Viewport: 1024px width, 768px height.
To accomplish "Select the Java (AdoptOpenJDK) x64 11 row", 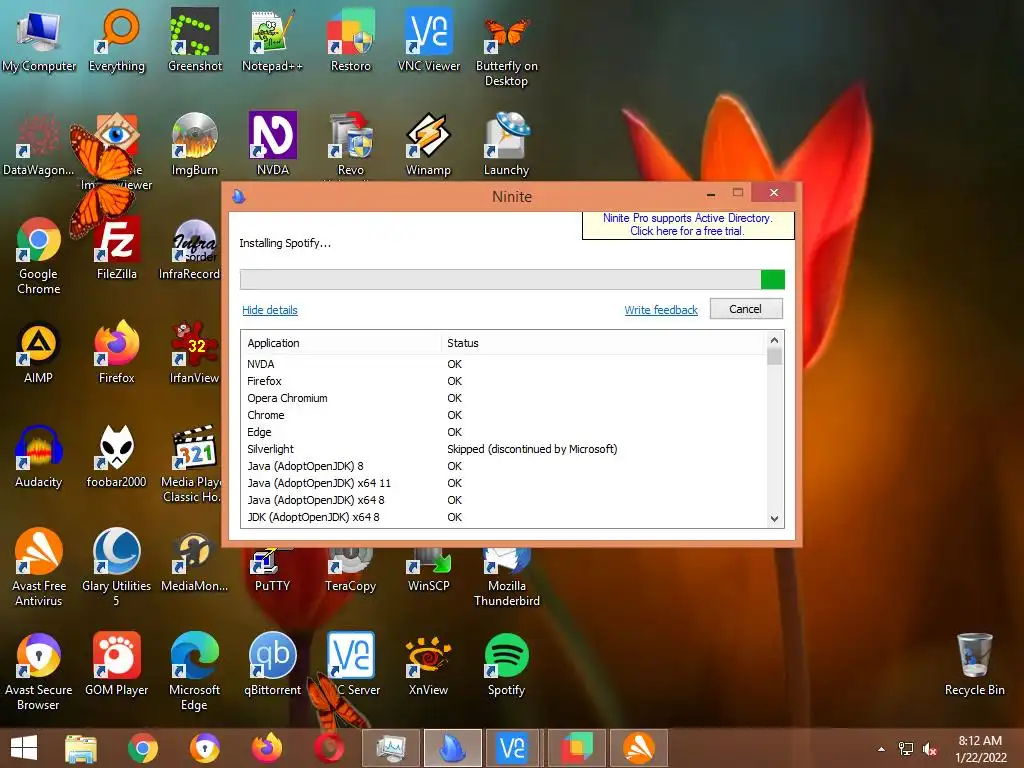I will [504, 483].
